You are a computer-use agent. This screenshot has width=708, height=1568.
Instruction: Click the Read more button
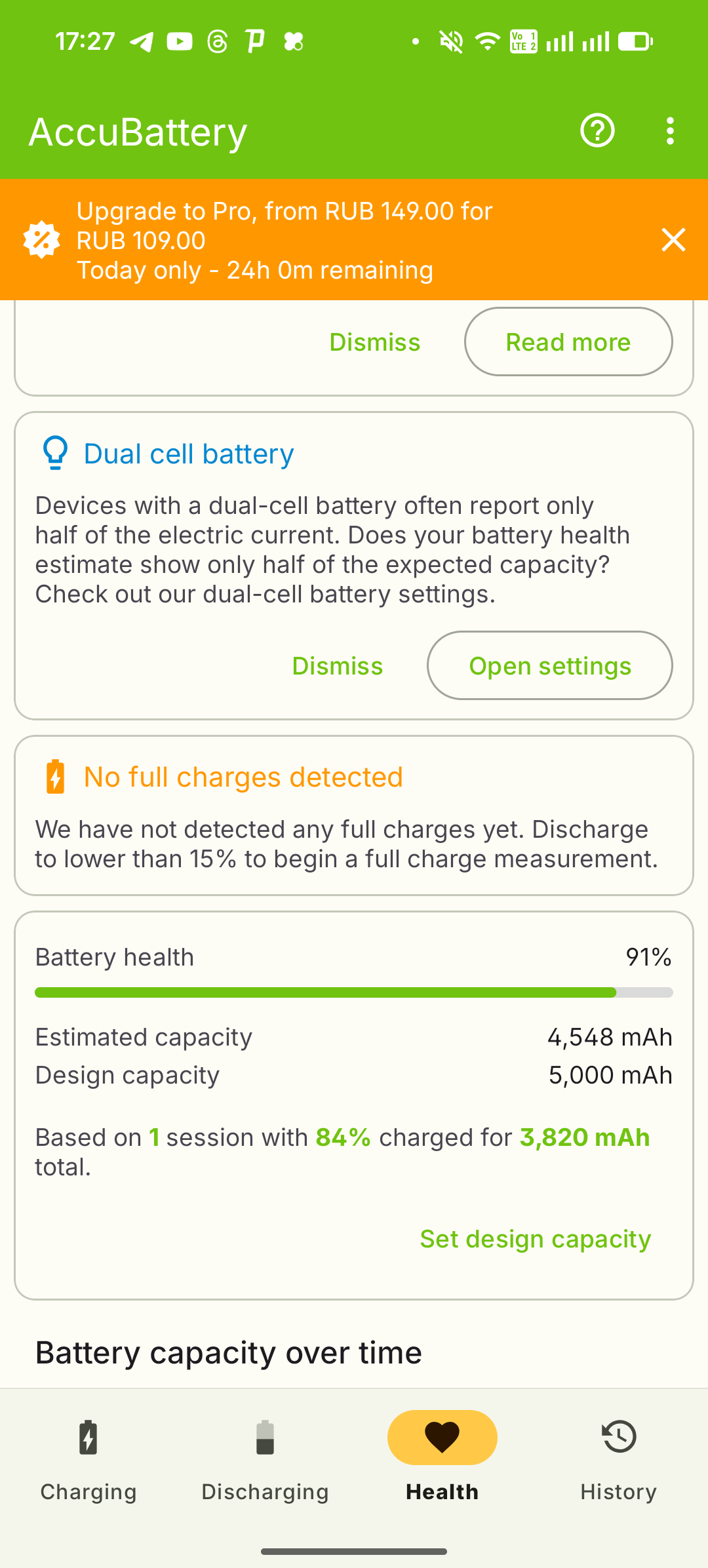click(568, 342)
